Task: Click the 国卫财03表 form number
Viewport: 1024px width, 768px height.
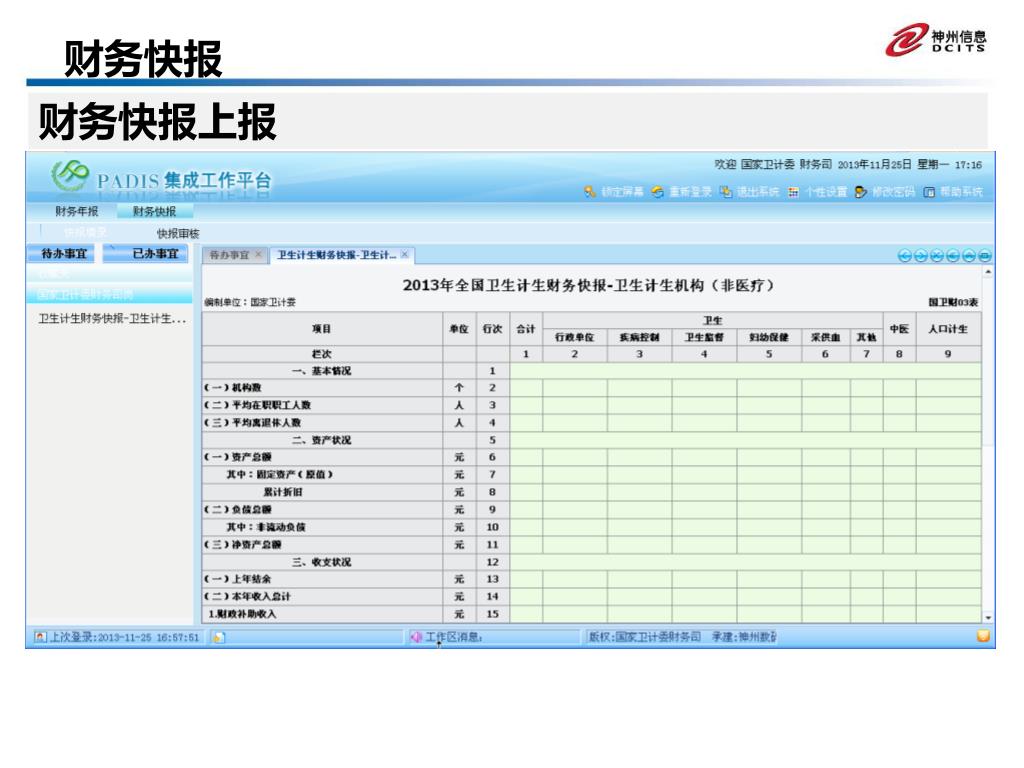Action: coord(953,302)
